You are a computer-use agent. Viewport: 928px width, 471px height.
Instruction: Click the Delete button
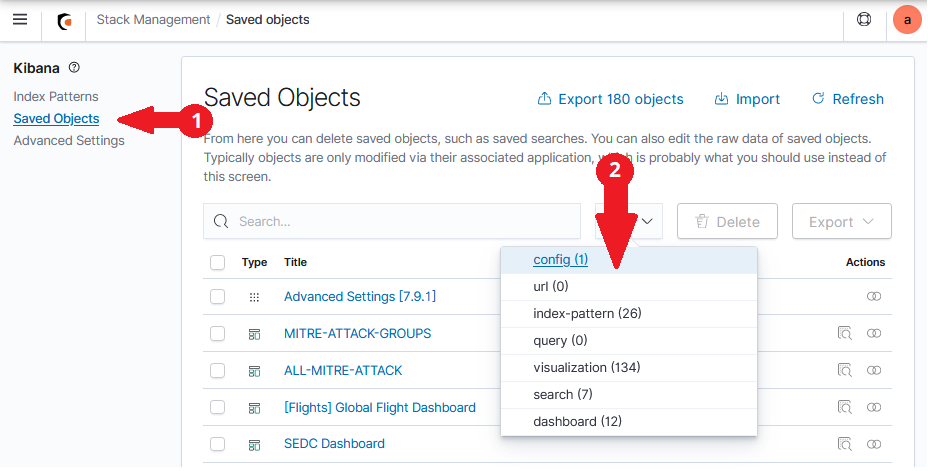point(727,221)
